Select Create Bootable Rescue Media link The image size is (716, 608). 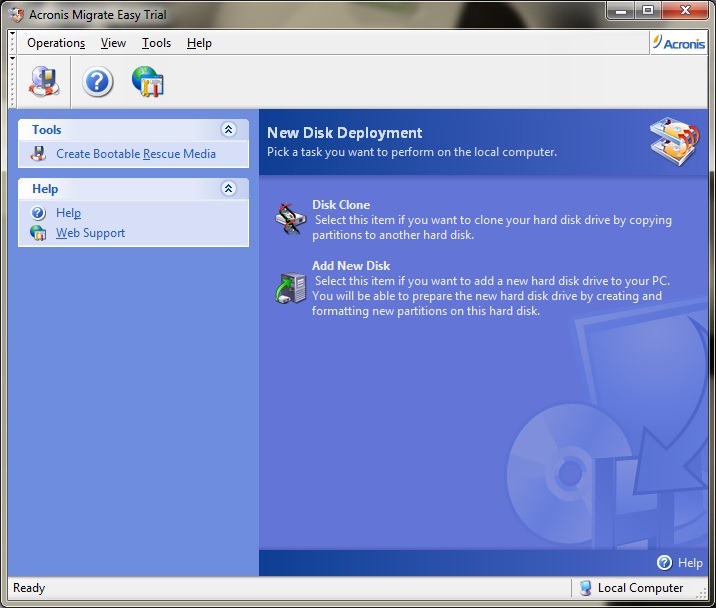tap(136, 154)
